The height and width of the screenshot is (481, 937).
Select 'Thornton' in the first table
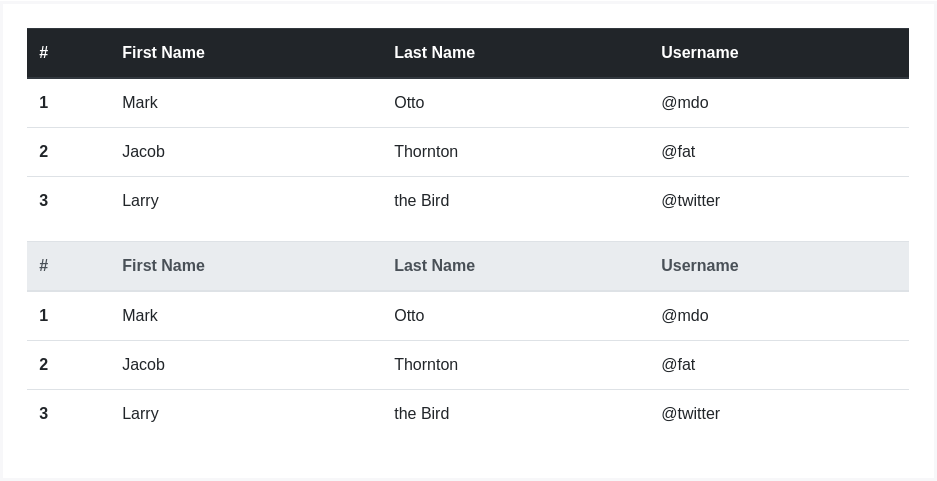tap(426, 152)
